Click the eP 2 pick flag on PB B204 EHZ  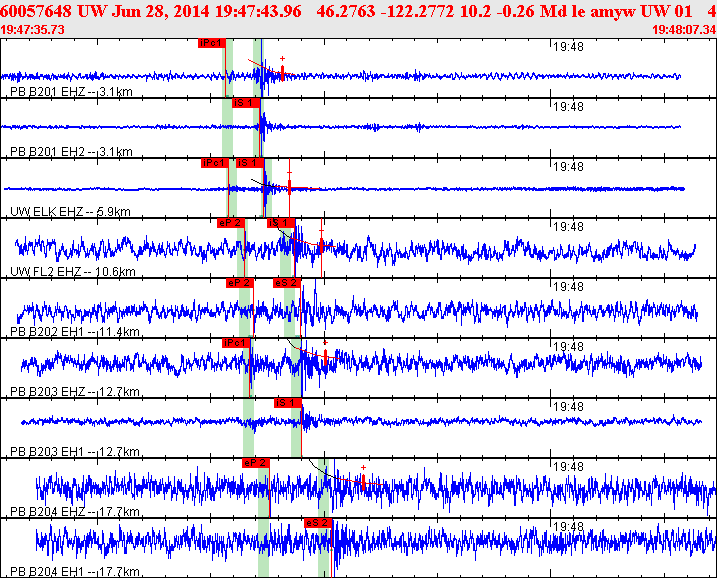coord(256,463)
